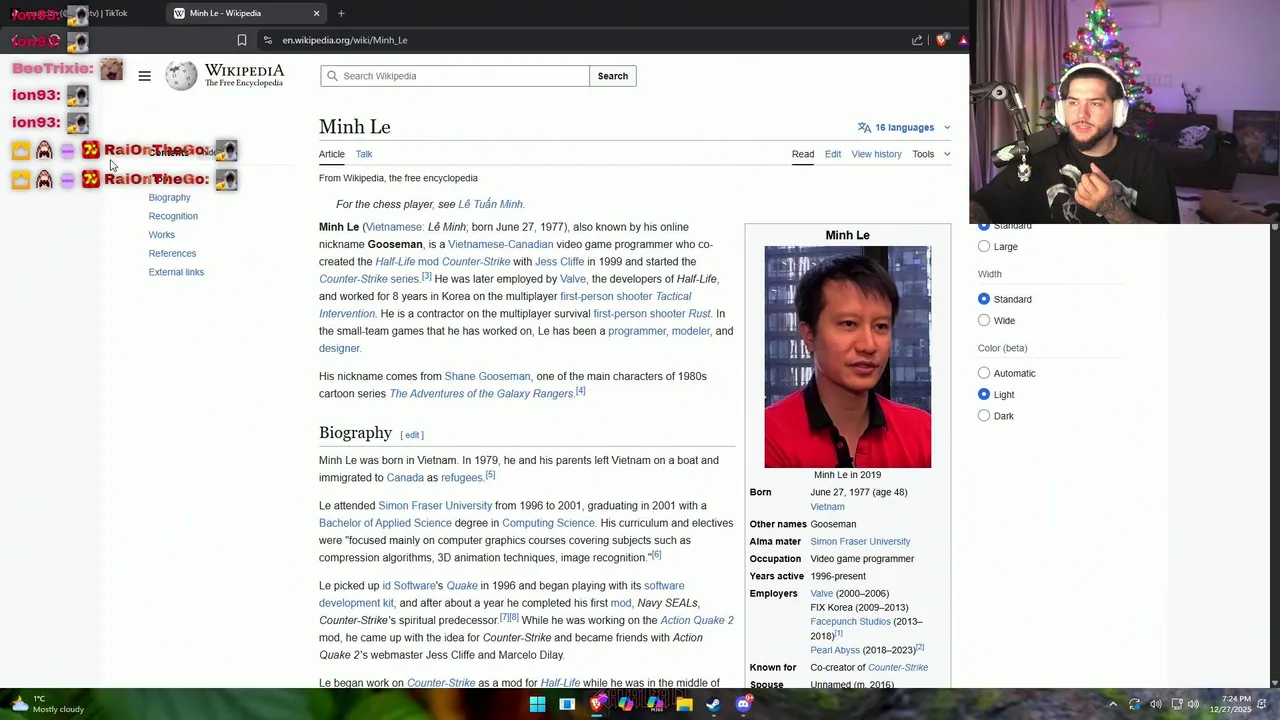Open Steam from the taskbar
This screenshot has width=1280, height=720.
[x=713, y=704]
